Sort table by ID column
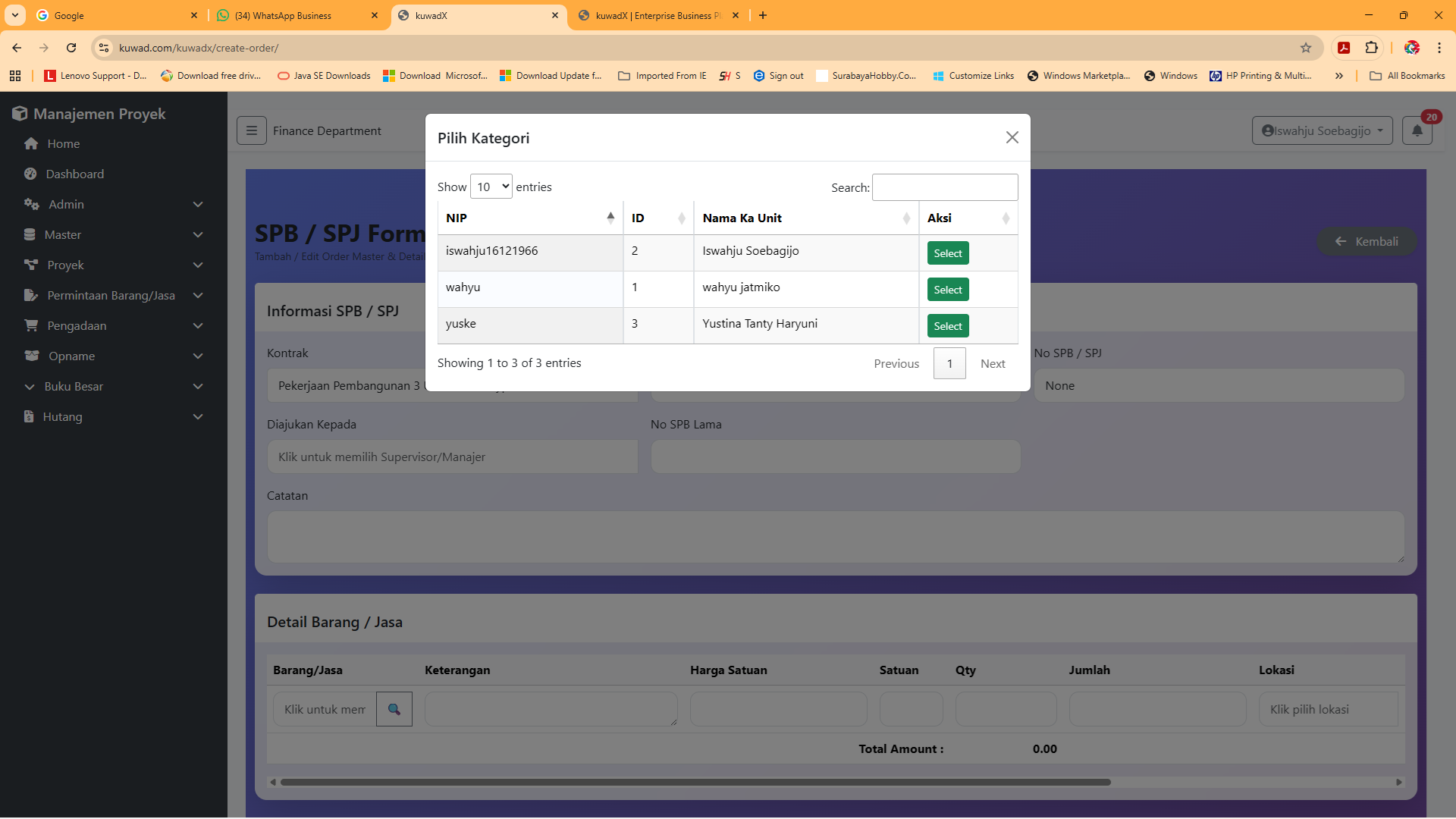Viewport: 1456px width, 819px height. pos(658,218)
